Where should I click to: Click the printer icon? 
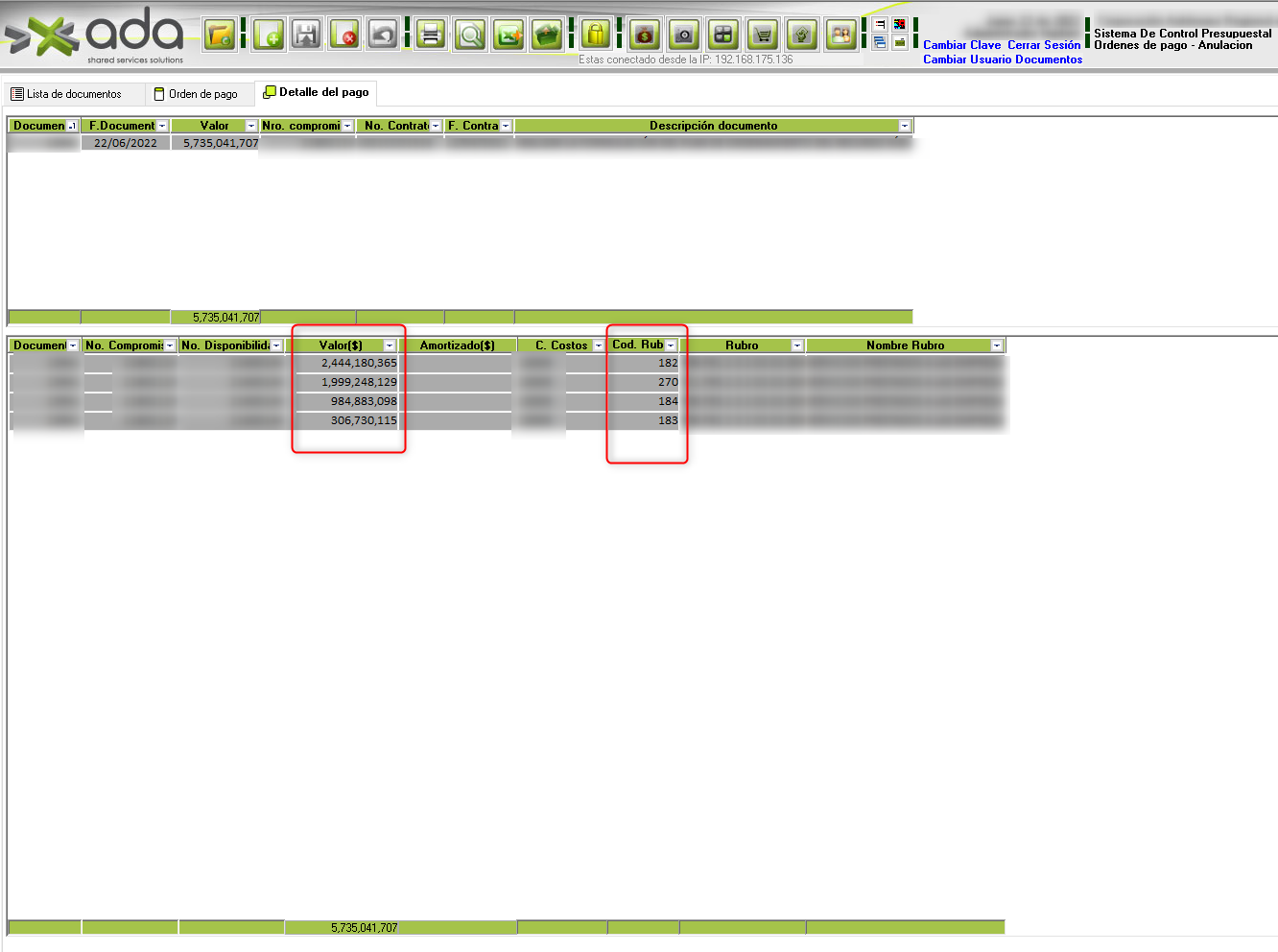431,36
